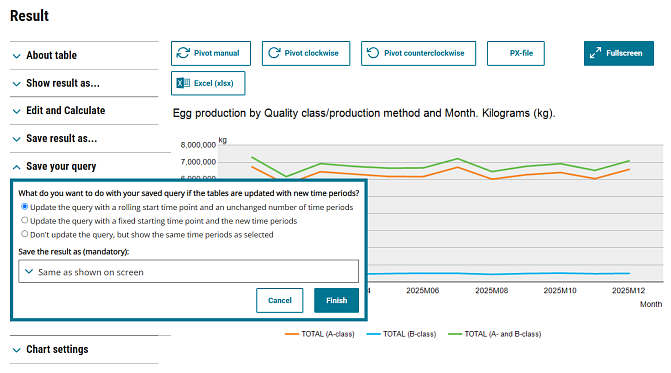Cancel the save query dialog

(x=279, y=300)
